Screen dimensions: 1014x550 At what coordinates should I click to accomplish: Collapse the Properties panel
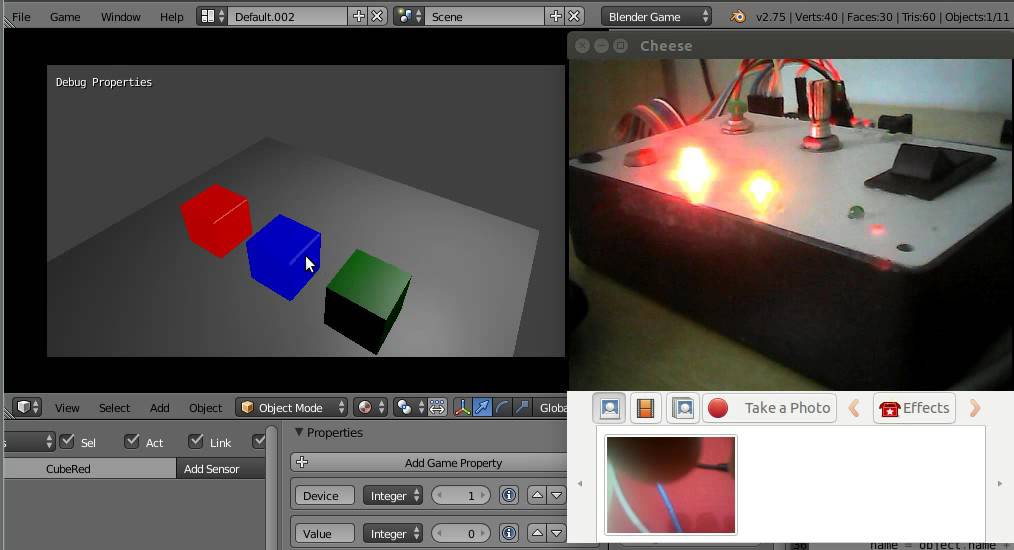[x=299, y=432]
